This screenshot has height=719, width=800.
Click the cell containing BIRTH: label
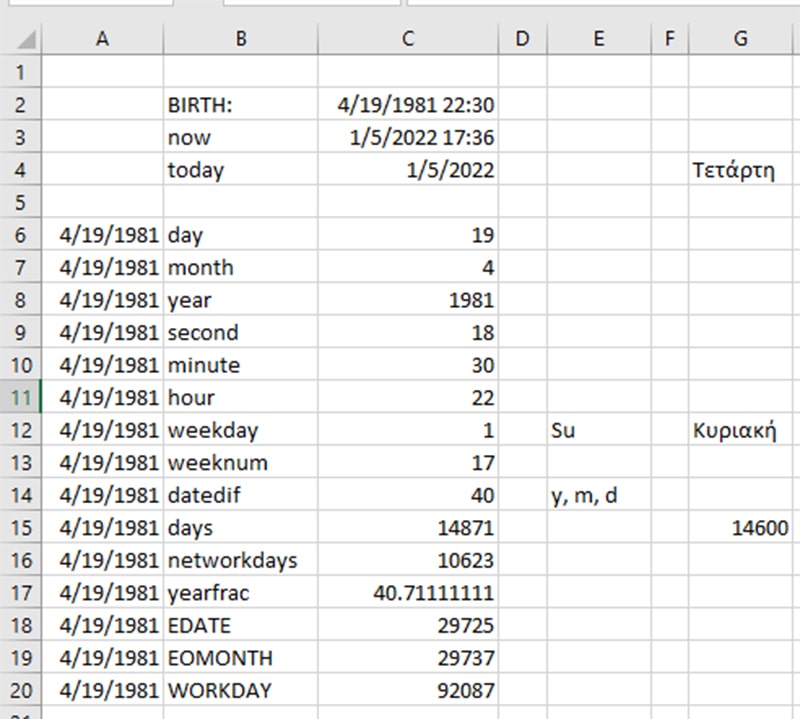point(240,104)
